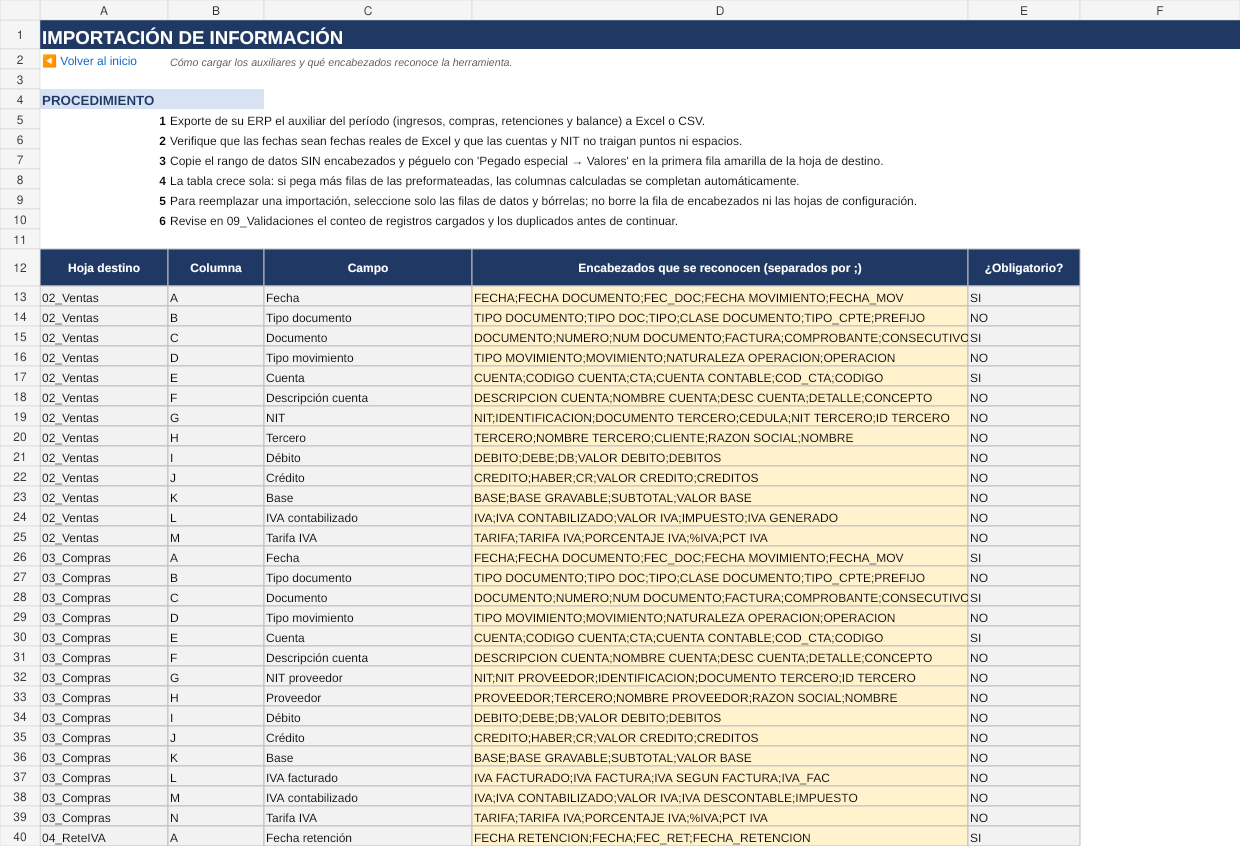Screen dimensions: 1240x846
Task: Click headers cell 'IVA;IVA CONTABILIZADO' in row 24
Action: pyautogui.click(x=720, y=517)
